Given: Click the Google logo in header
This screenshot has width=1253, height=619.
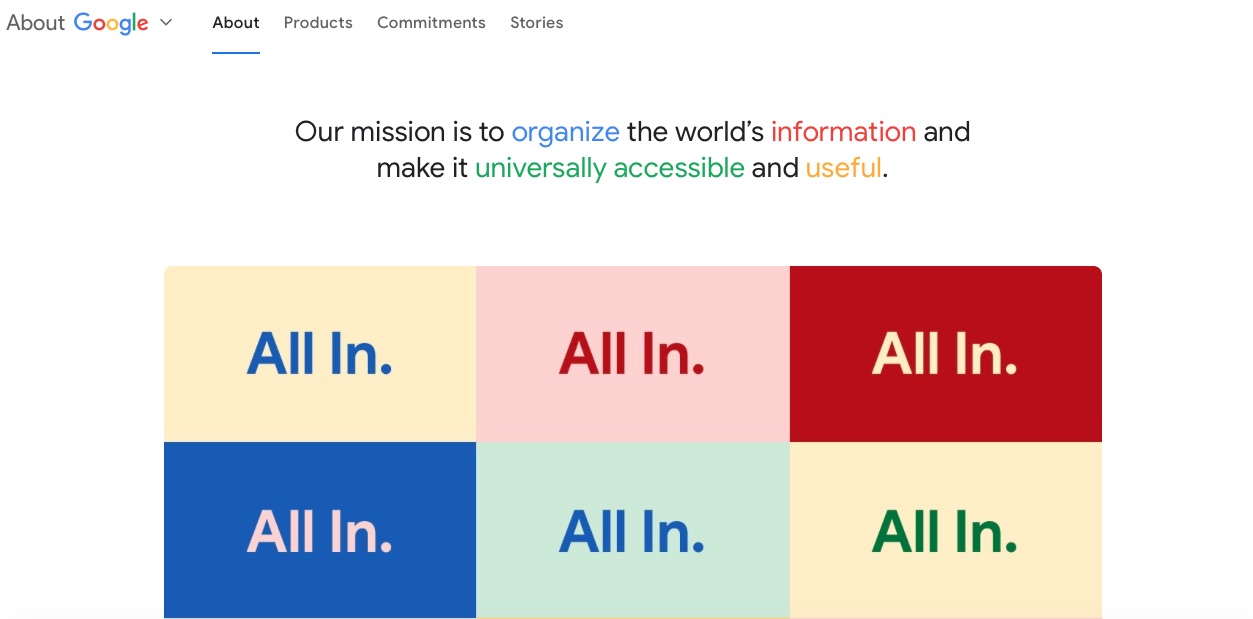Looking at the screenshot, I should 111,23.
